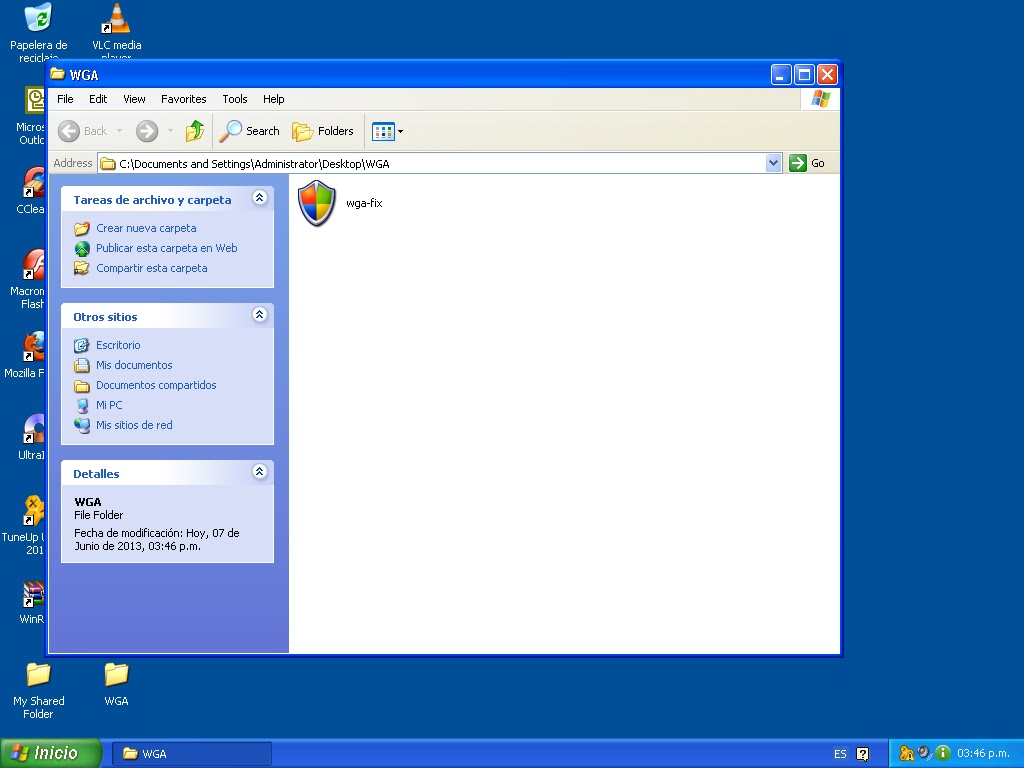Click the green Go button in Address bar
Viewport: 1024px width, 768px height.
(x=799, y=163)
